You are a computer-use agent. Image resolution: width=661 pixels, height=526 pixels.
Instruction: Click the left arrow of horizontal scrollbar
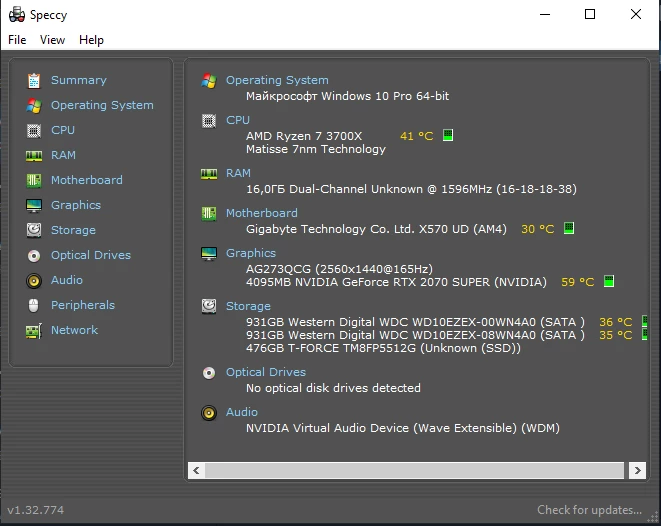coord(196,470)
